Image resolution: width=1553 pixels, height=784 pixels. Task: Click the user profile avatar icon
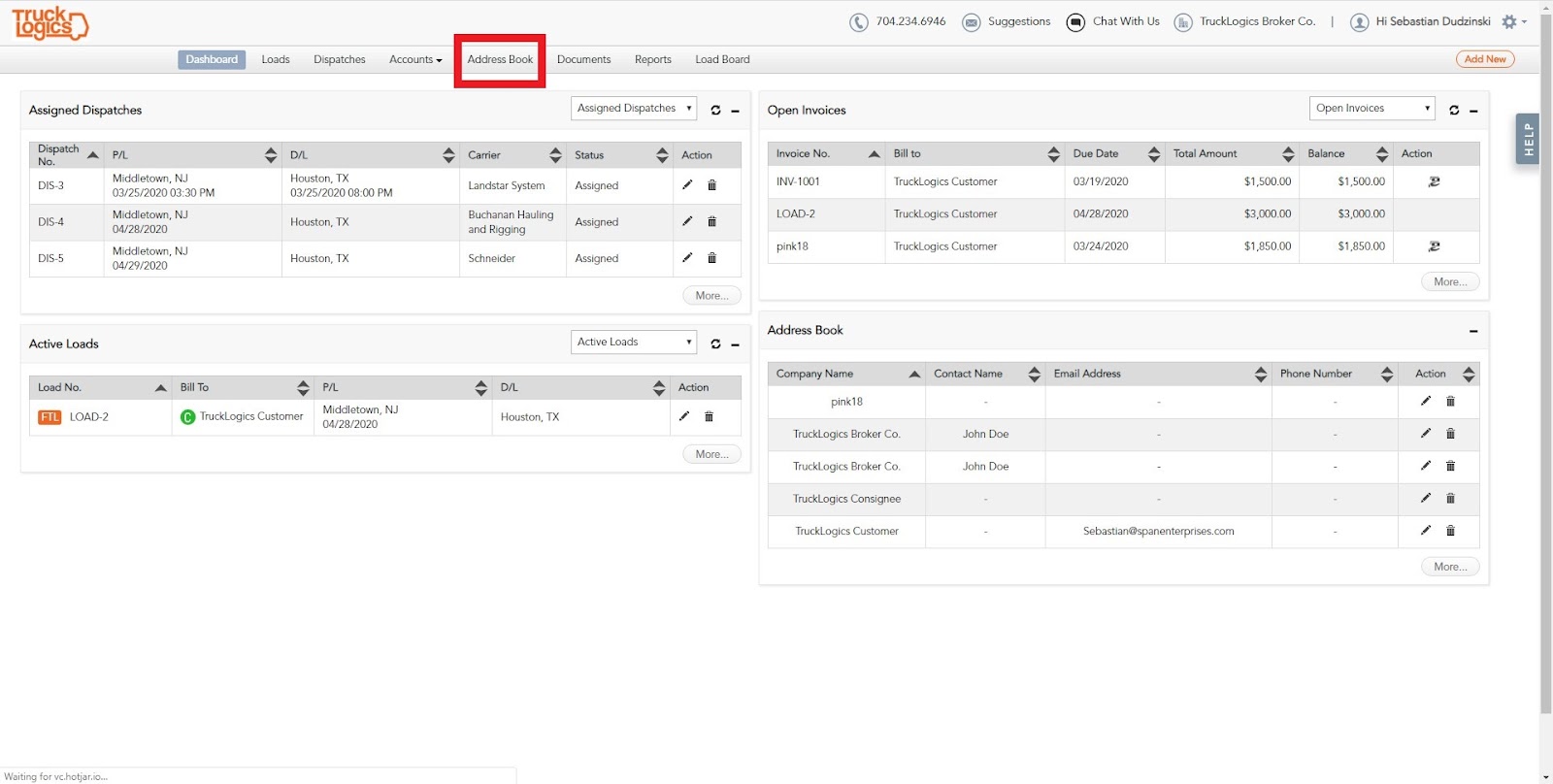[1360, 22]
